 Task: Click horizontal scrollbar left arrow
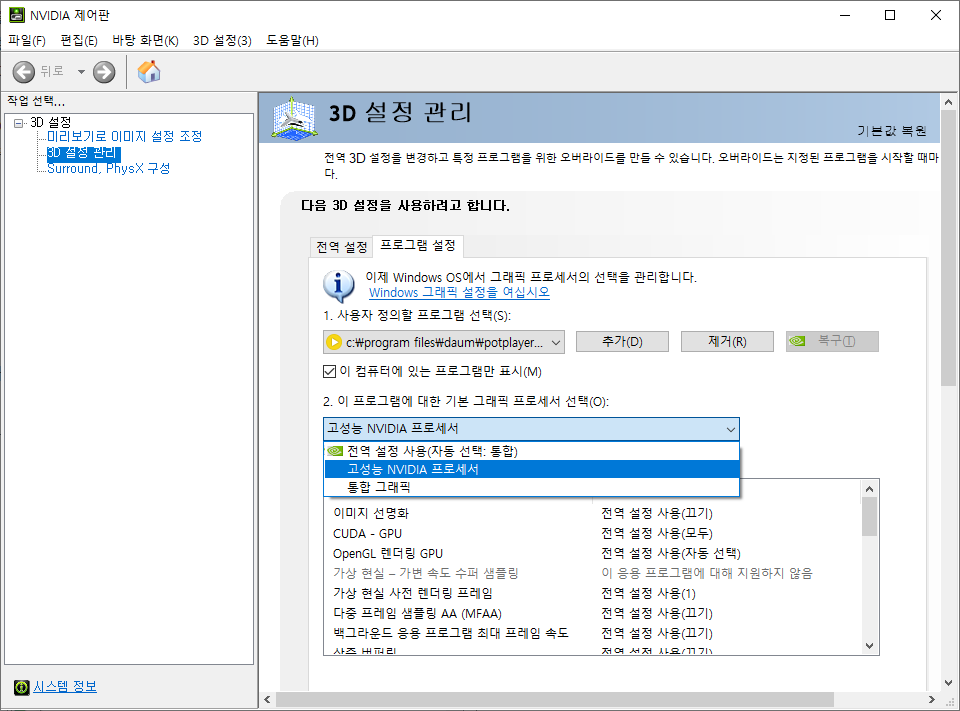pos(267,699)
